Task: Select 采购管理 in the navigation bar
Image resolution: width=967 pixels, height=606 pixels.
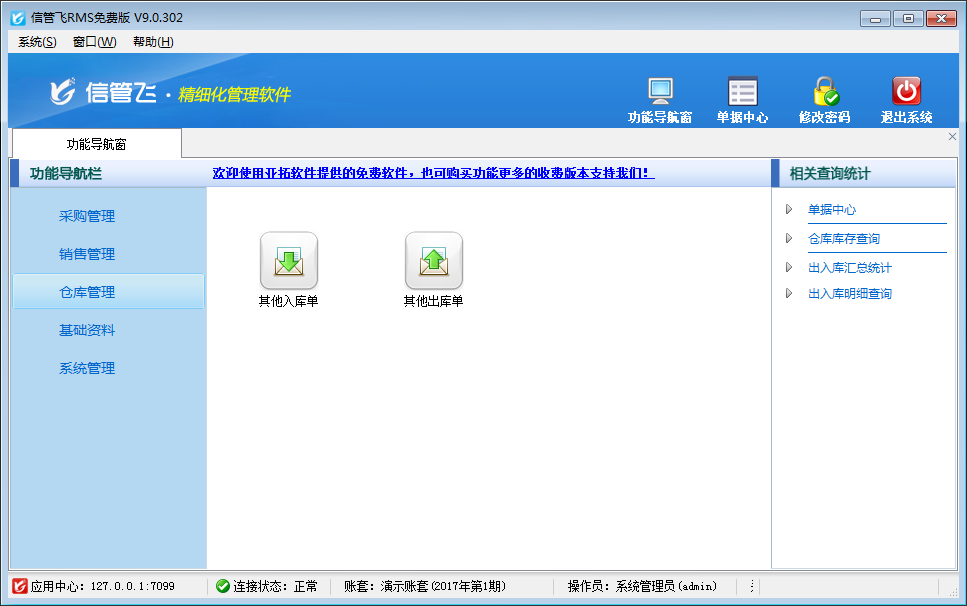Action: [x=87, y=216]
